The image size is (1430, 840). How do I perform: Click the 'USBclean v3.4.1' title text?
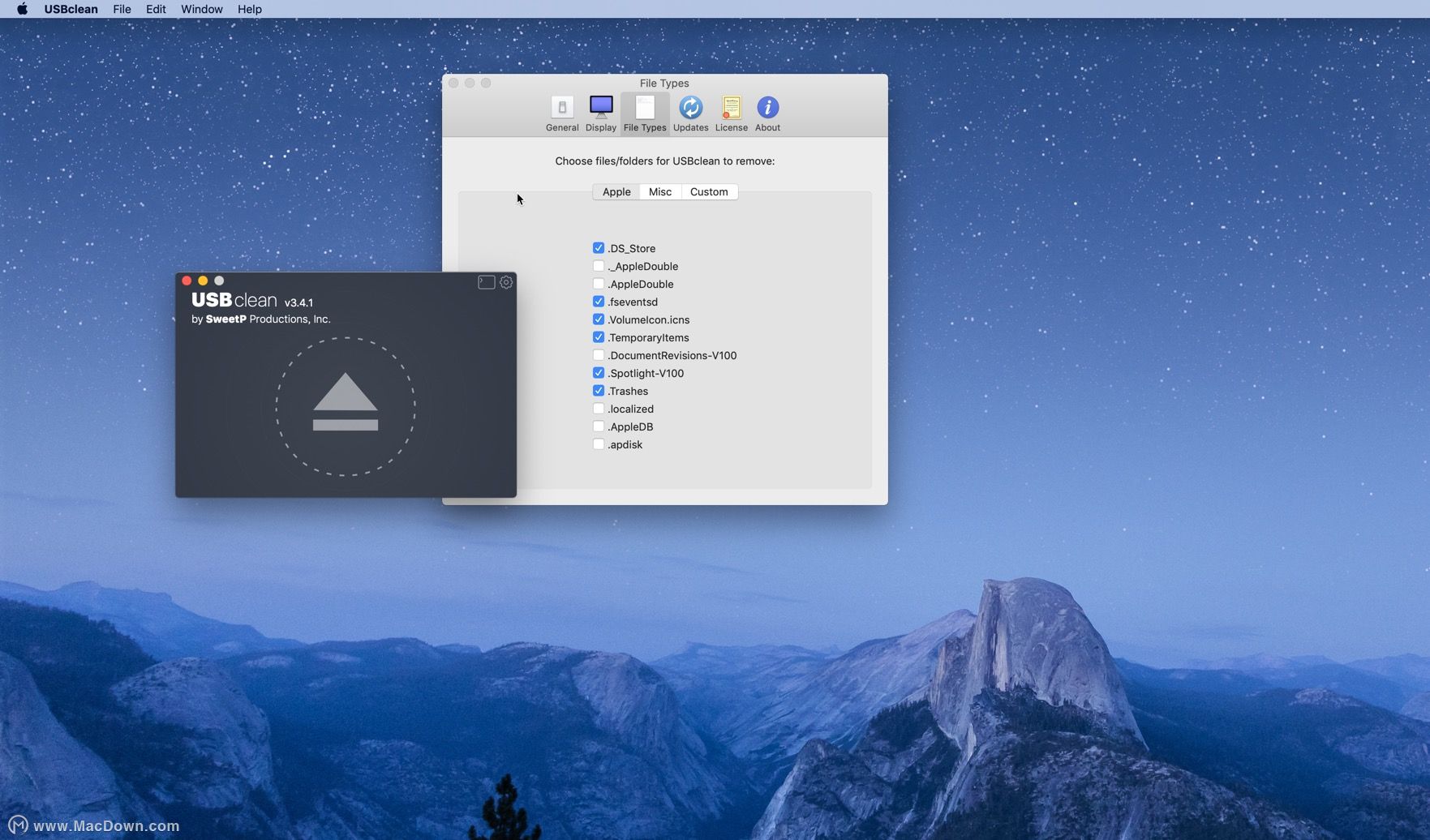click(x=252, y=301)
